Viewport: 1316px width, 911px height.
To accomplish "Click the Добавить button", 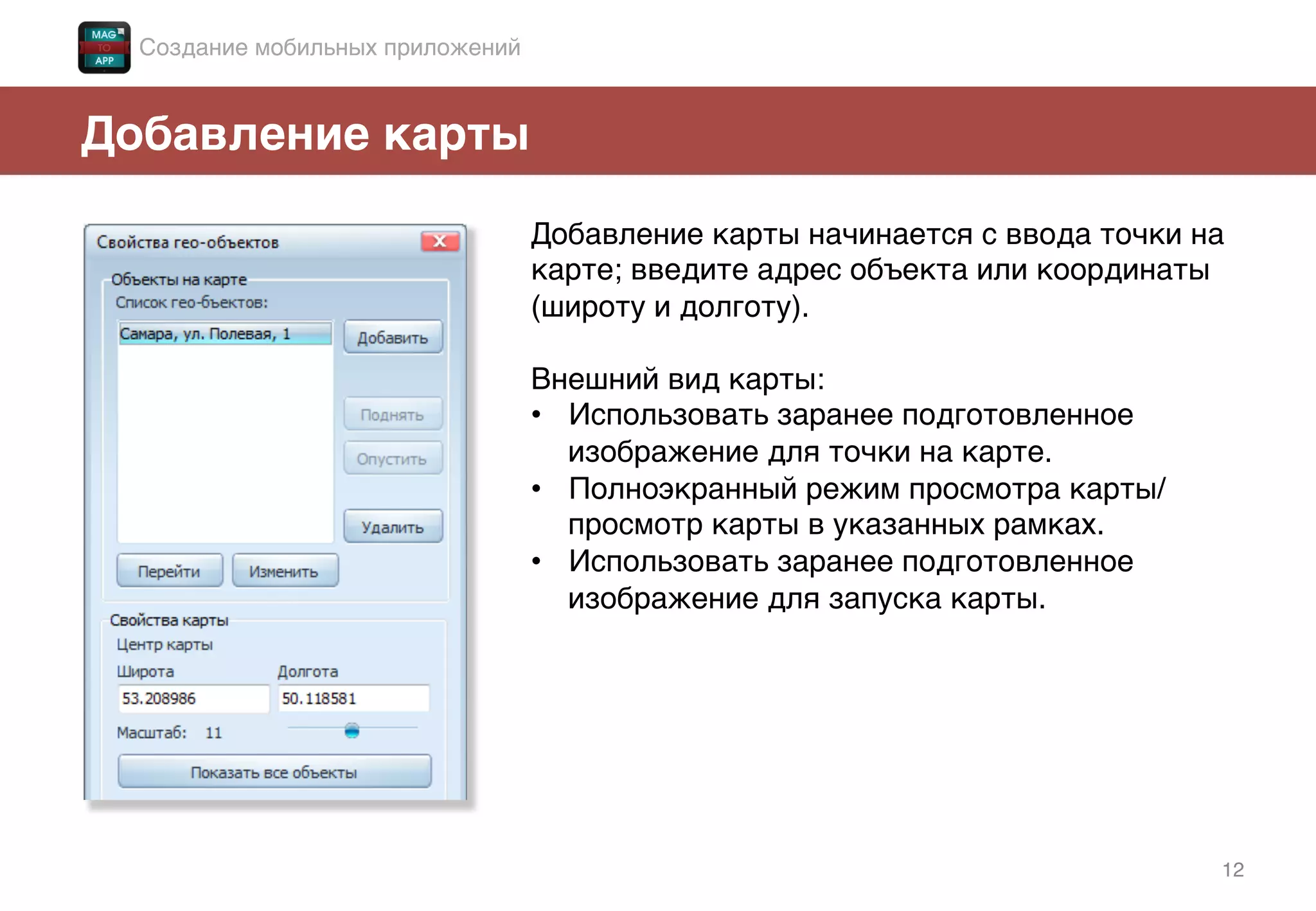I will click(x=393, y=337).
